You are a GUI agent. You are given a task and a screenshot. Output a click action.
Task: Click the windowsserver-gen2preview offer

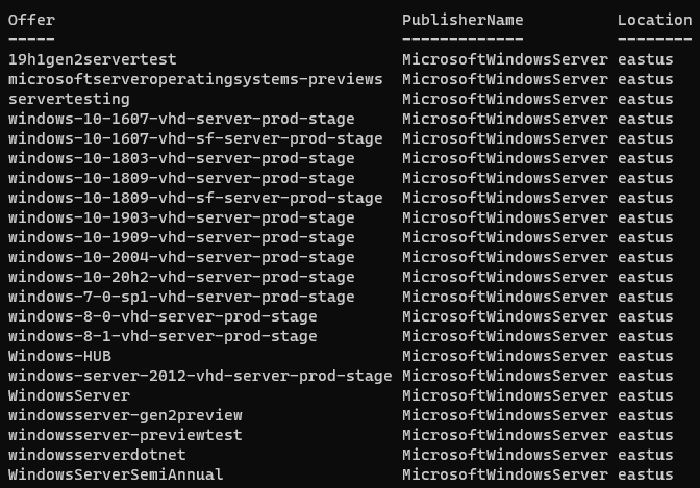125,415
